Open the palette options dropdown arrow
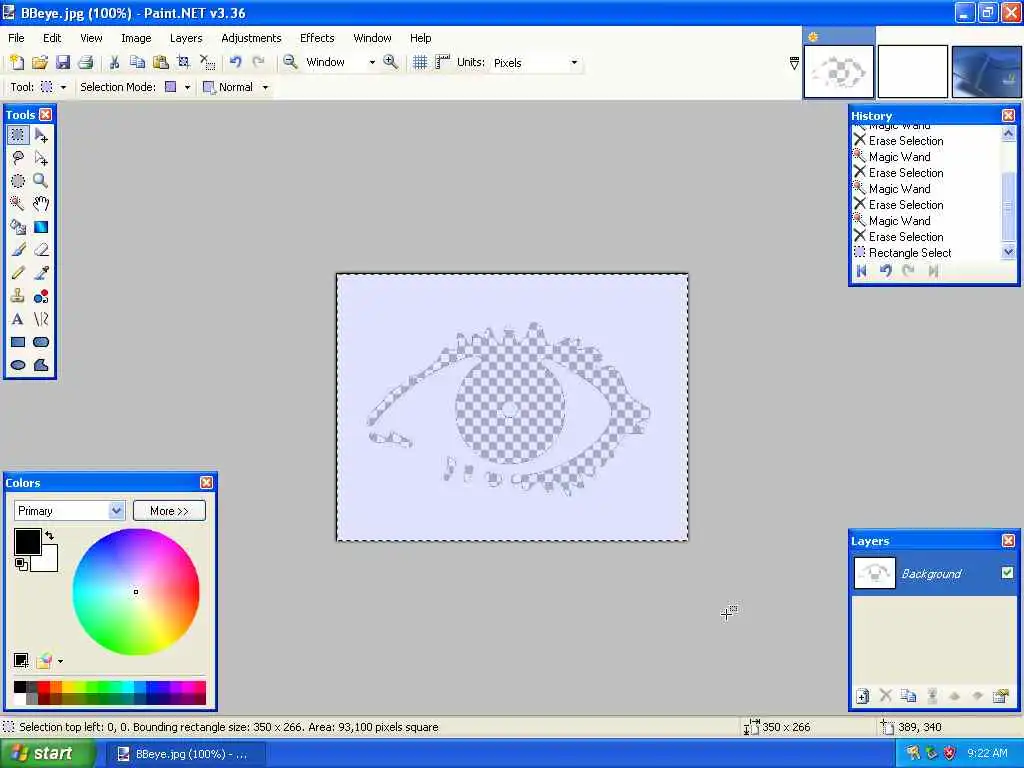 tap(60, 661)
